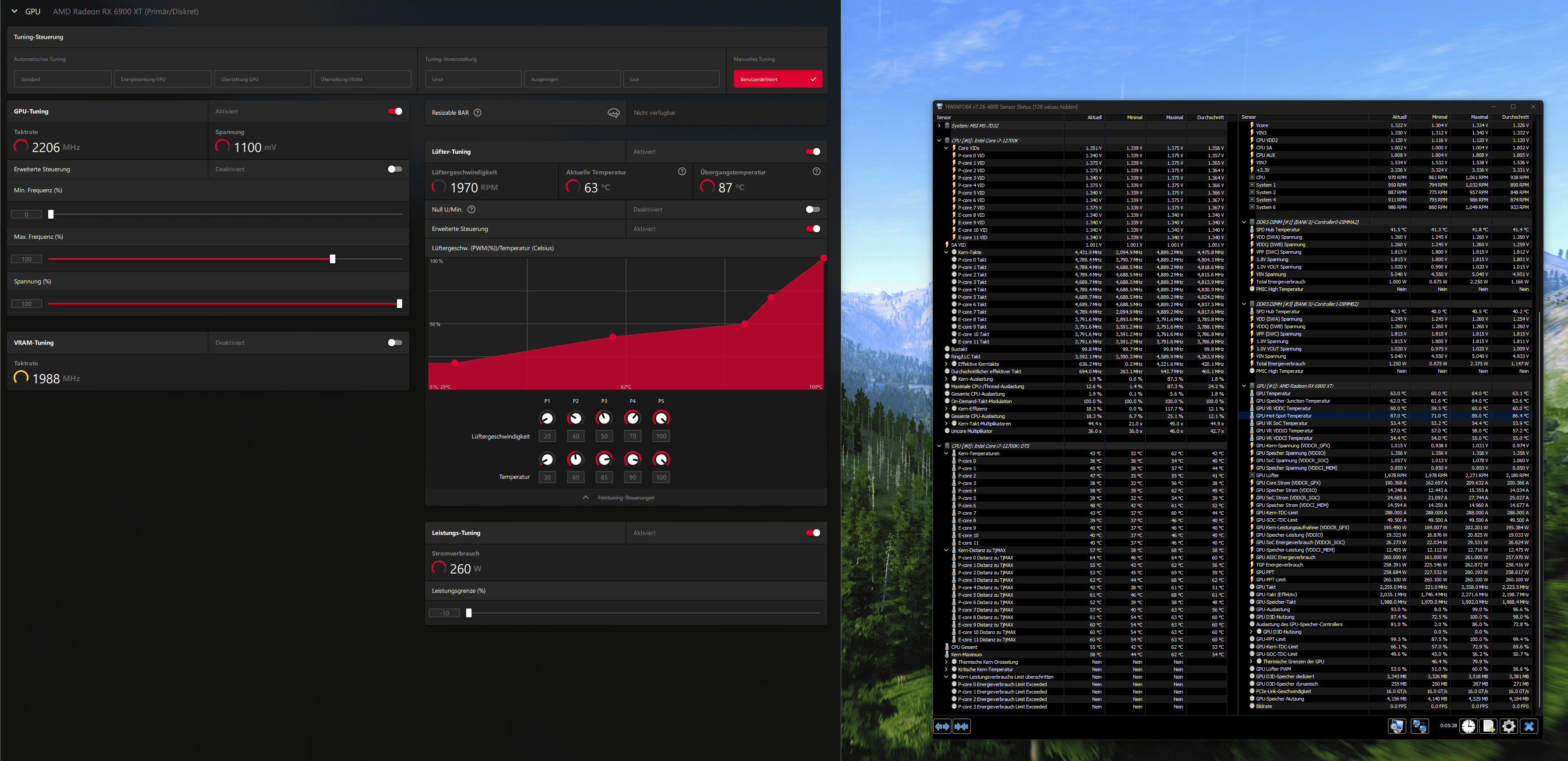Toggle the Lüfter-Tuning switch
Image resolution: width=1568 pixels, height=761 pixels.
(813, 152)
